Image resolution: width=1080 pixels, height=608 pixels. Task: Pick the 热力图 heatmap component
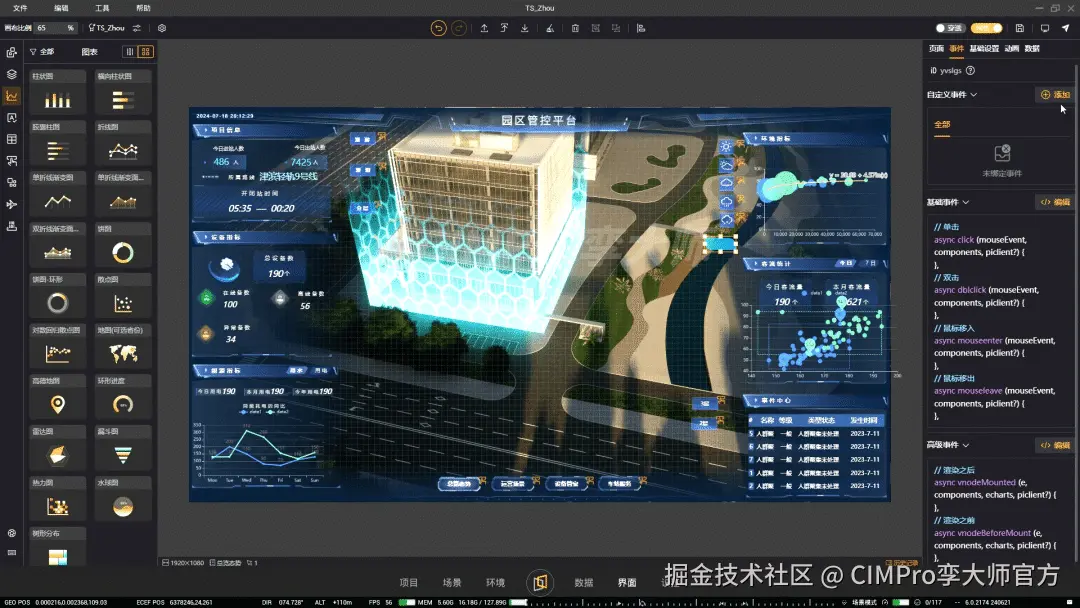(x=58, y=501)
